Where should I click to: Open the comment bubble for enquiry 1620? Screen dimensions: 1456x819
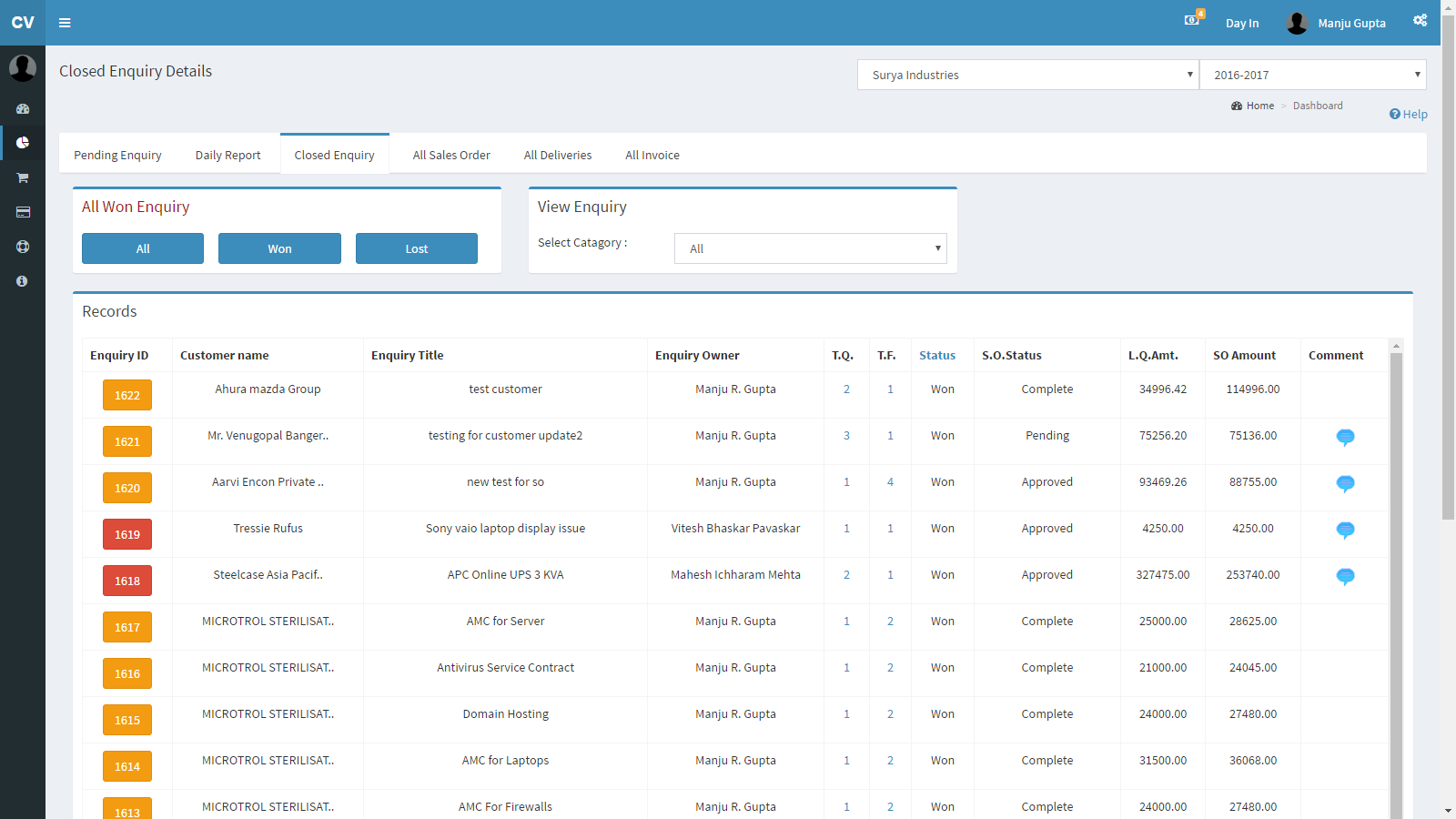click(x=1345, y=483)
